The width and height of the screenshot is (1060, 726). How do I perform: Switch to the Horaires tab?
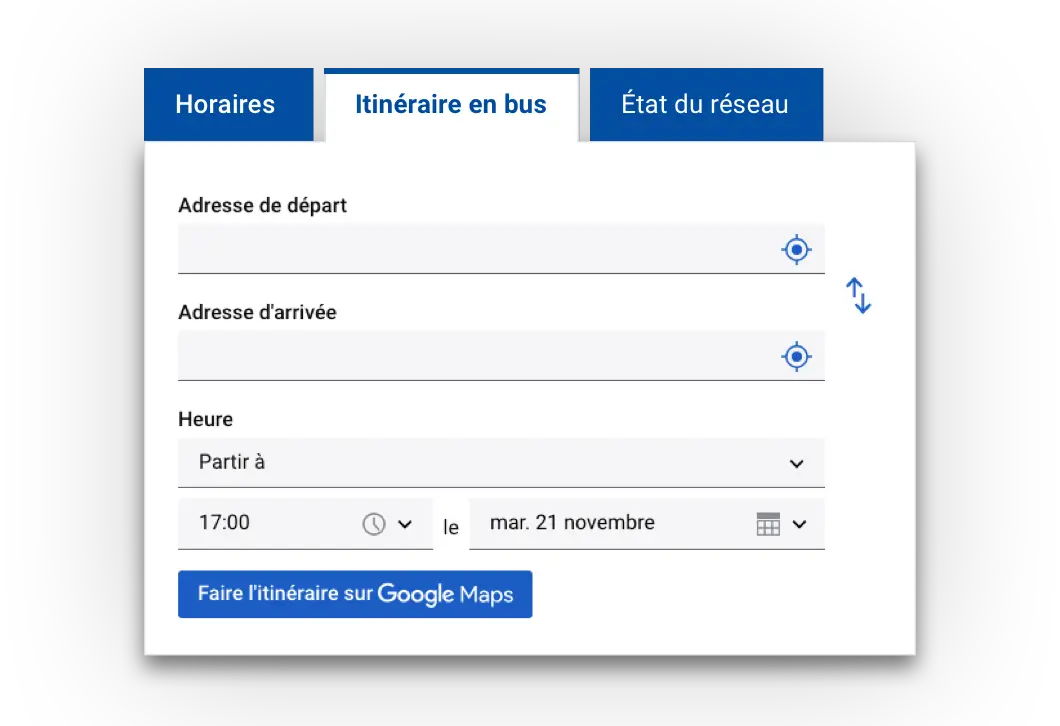coord(228,105)
